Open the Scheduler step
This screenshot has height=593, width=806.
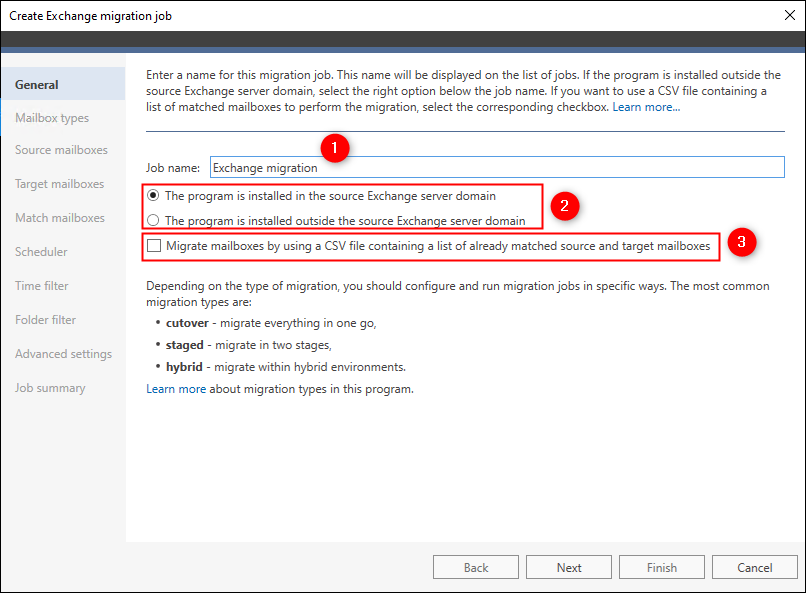pos(41,252)
